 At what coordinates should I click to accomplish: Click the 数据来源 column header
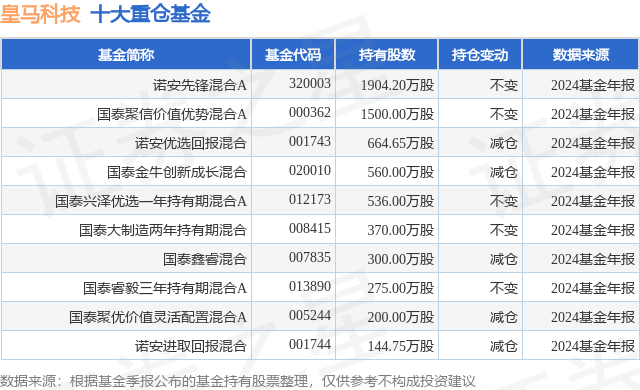point(581,54)
